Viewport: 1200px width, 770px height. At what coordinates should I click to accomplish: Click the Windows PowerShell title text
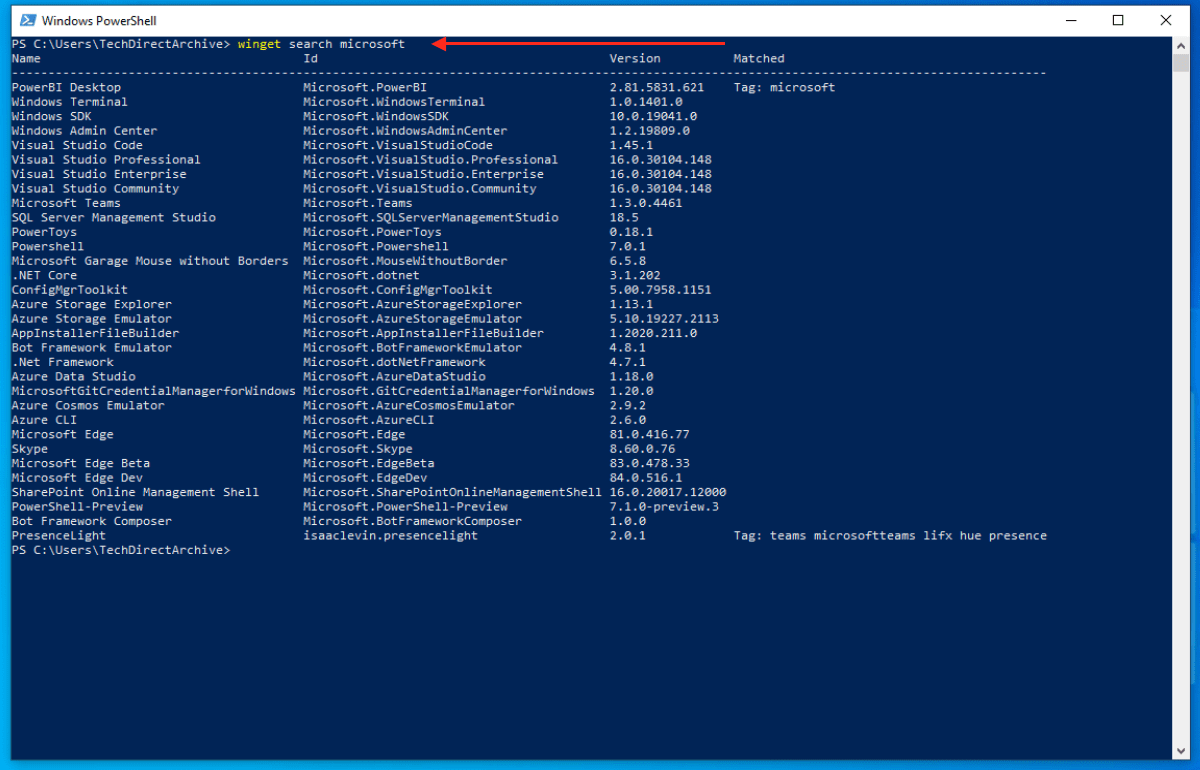tap(102, 21)
